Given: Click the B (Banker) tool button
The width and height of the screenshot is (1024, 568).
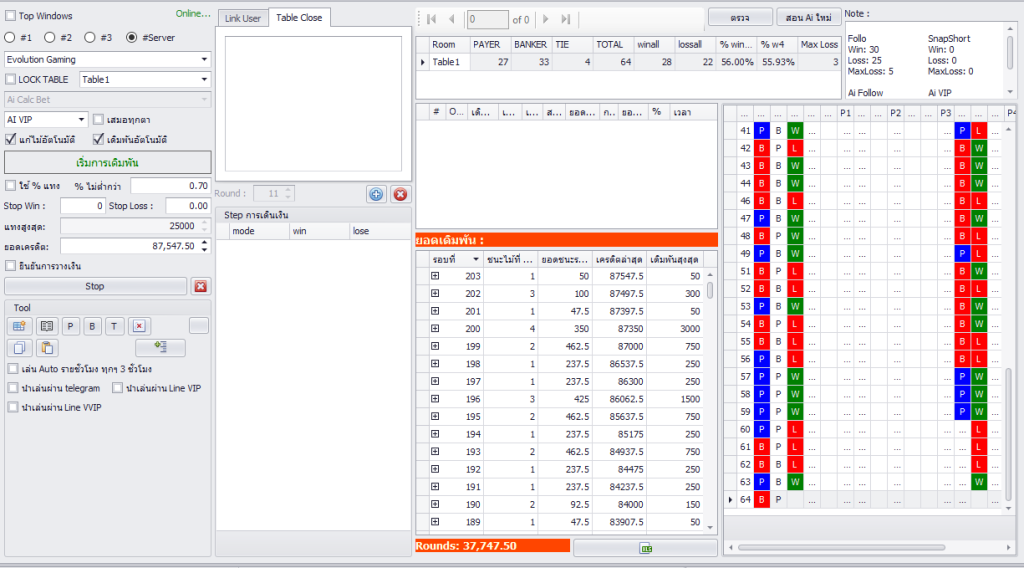Looking at the screenshot, I should [93, 326].
